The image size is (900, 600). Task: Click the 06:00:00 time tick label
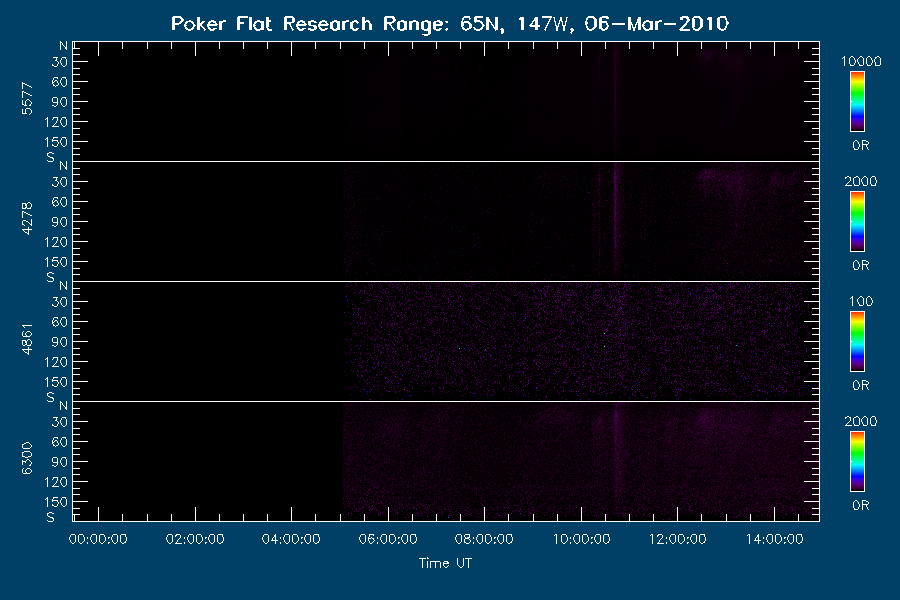[x=388, y=539]
